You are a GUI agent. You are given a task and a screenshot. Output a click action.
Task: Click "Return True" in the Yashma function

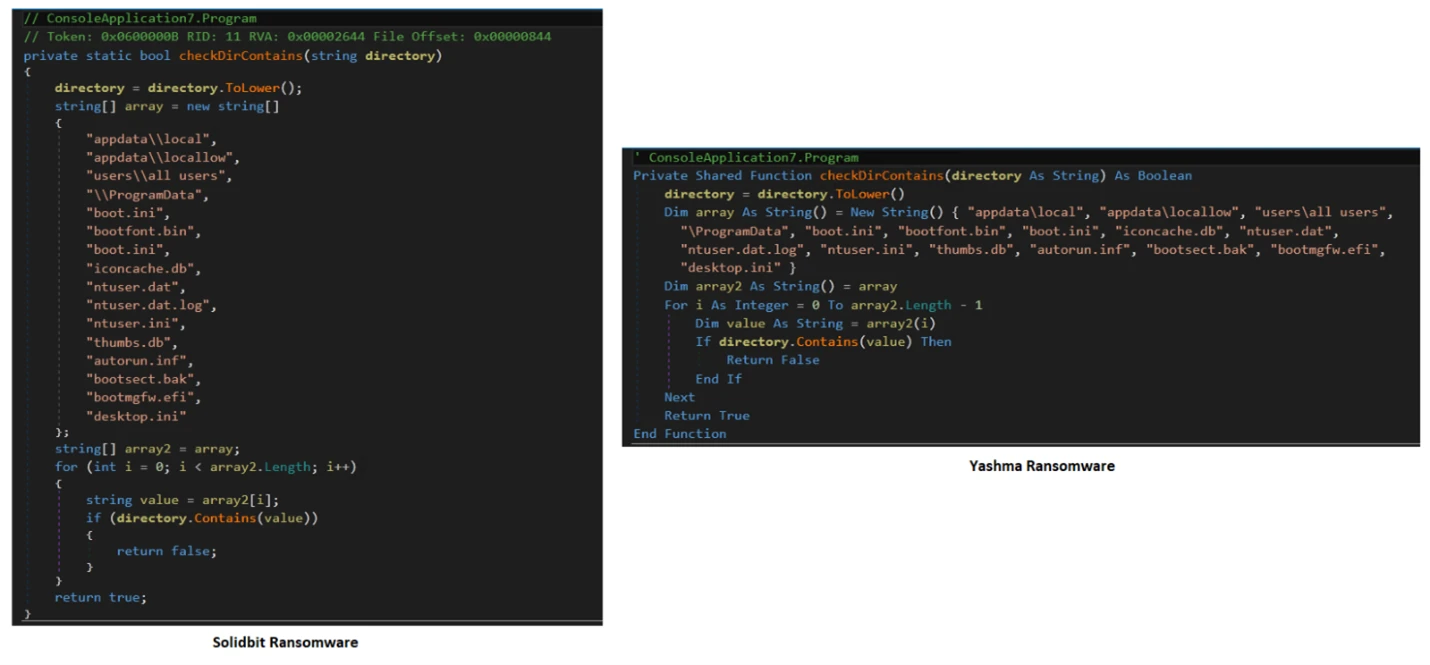tap(706, 416)
